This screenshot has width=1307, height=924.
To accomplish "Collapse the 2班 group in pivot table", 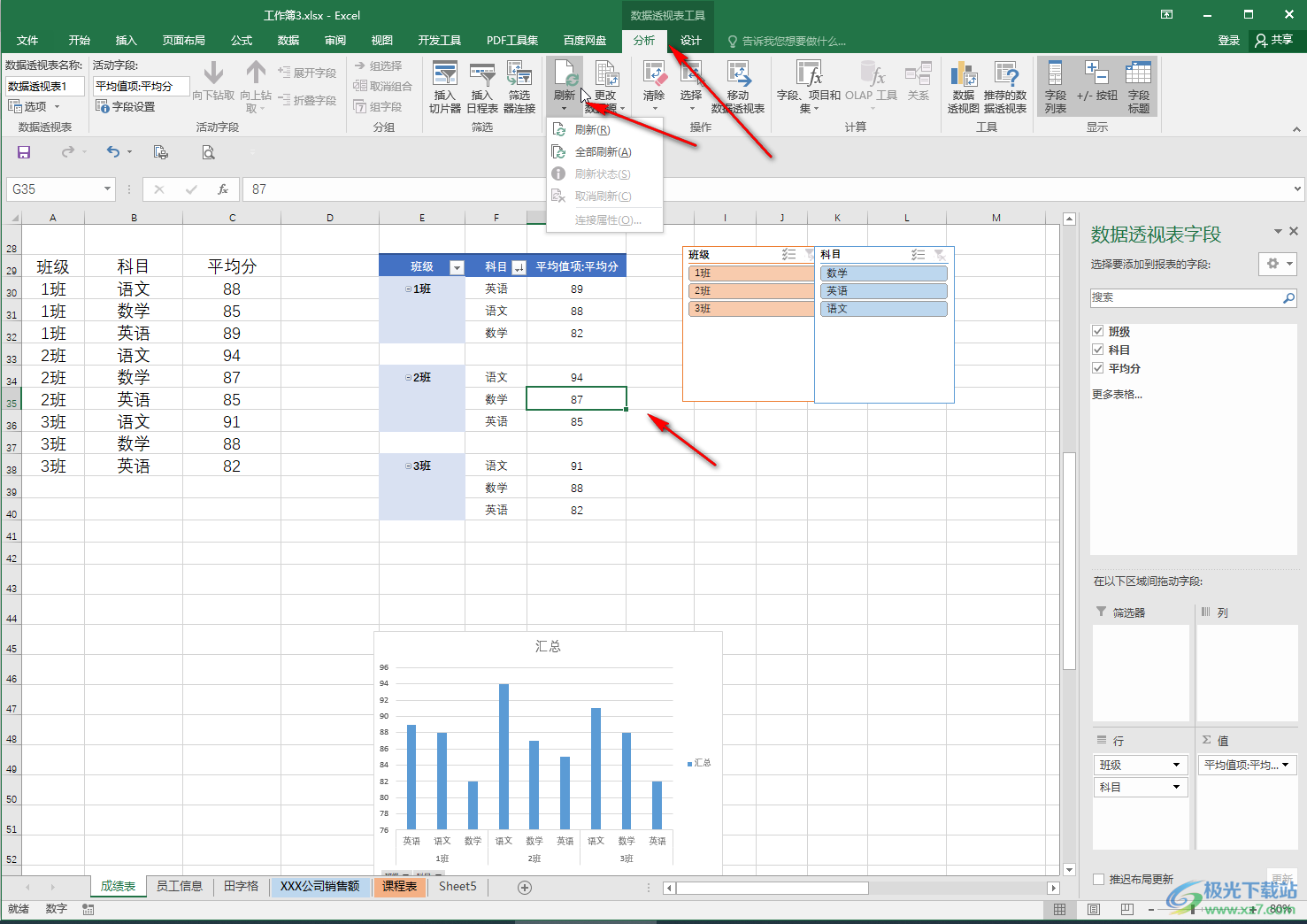I will point(408,378).
